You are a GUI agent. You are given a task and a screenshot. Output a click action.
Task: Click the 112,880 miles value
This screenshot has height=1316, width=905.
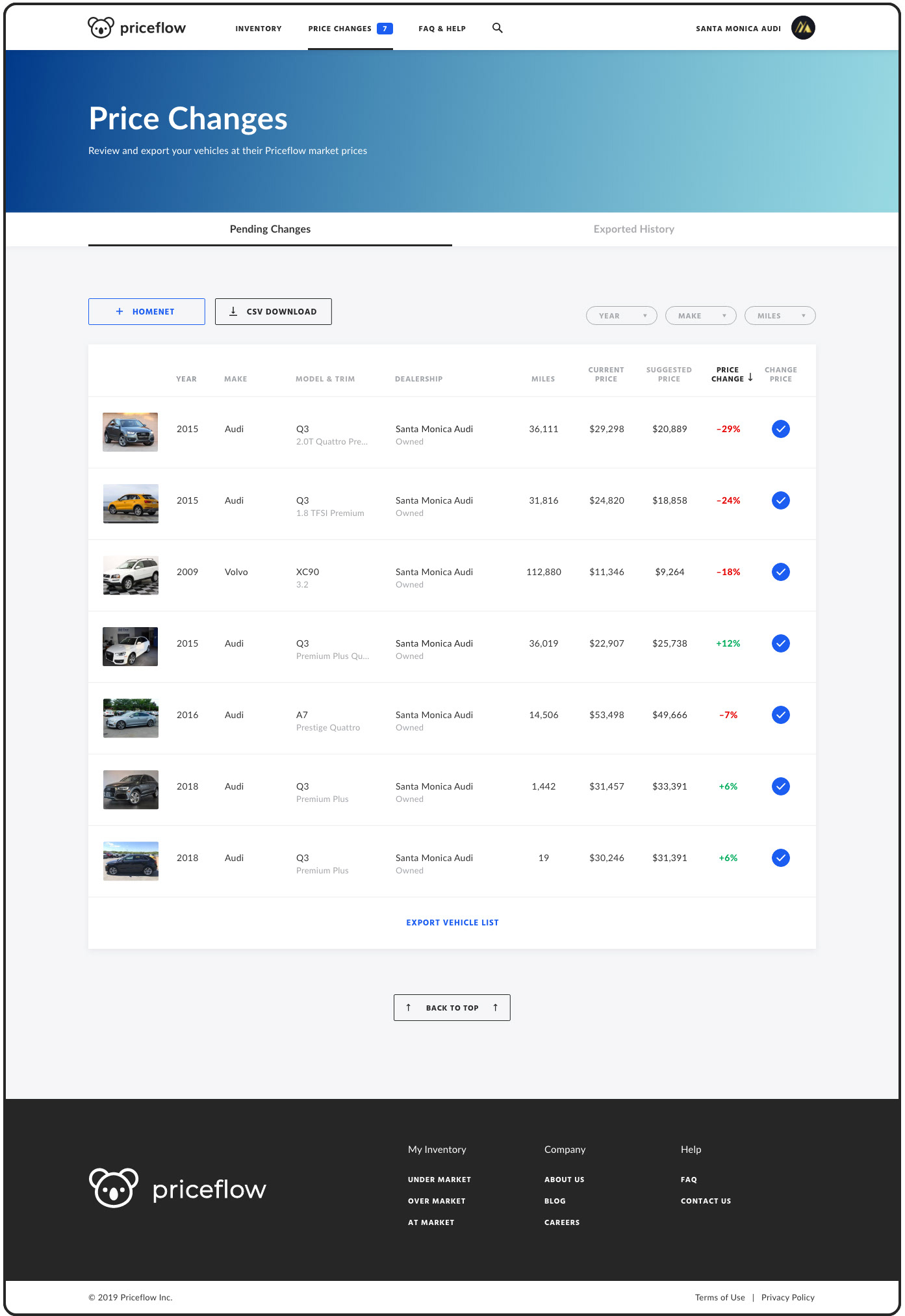coord(544,572)
